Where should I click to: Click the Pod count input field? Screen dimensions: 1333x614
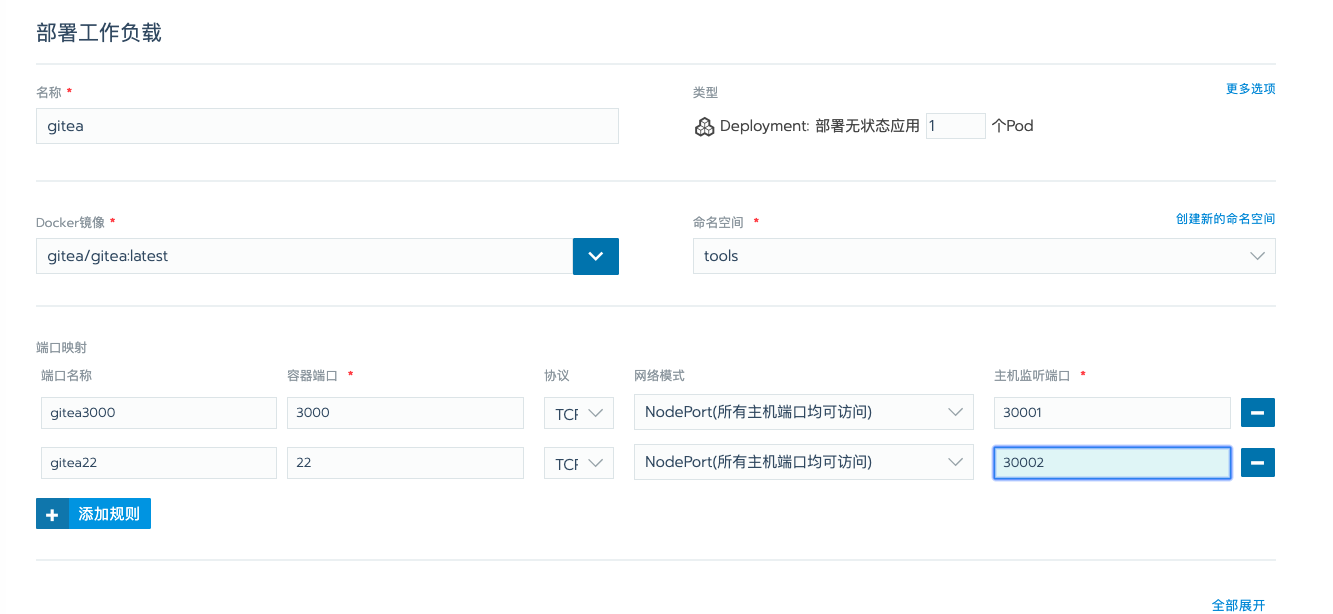[x=956, y=126]
